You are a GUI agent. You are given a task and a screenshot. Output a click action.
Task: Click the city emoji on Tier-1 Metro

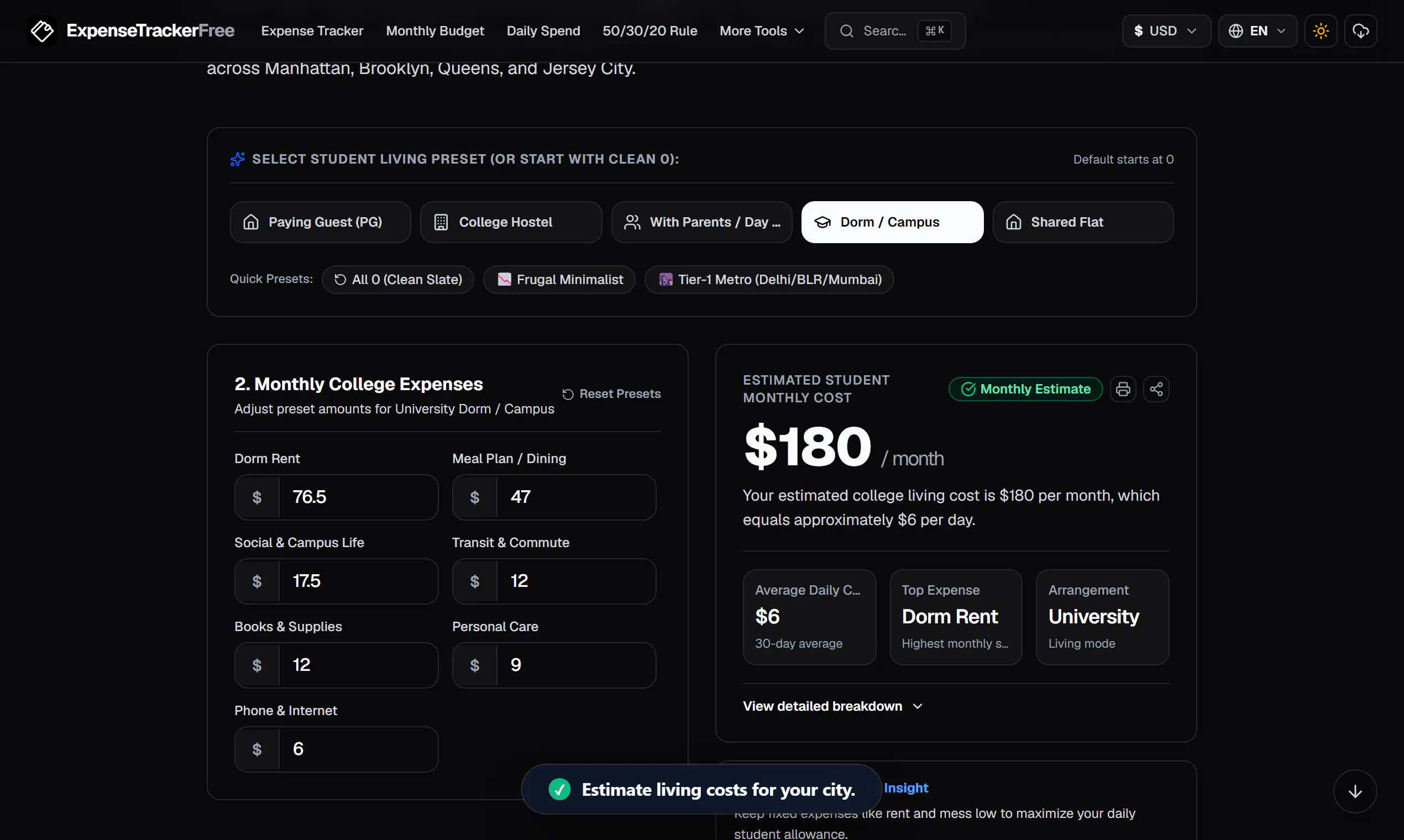(x=666, y=279)
